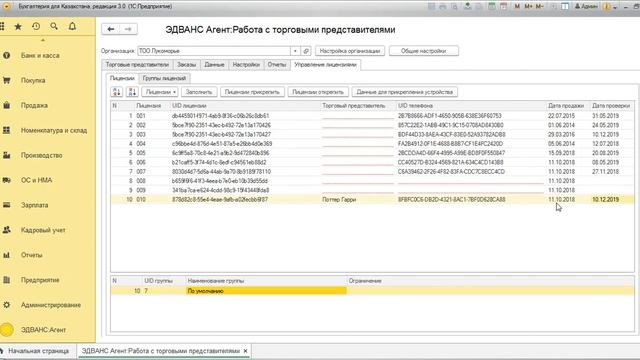Click the Админ user name in the title bar
The image size is (640, 360).
[x=586, y=6]
